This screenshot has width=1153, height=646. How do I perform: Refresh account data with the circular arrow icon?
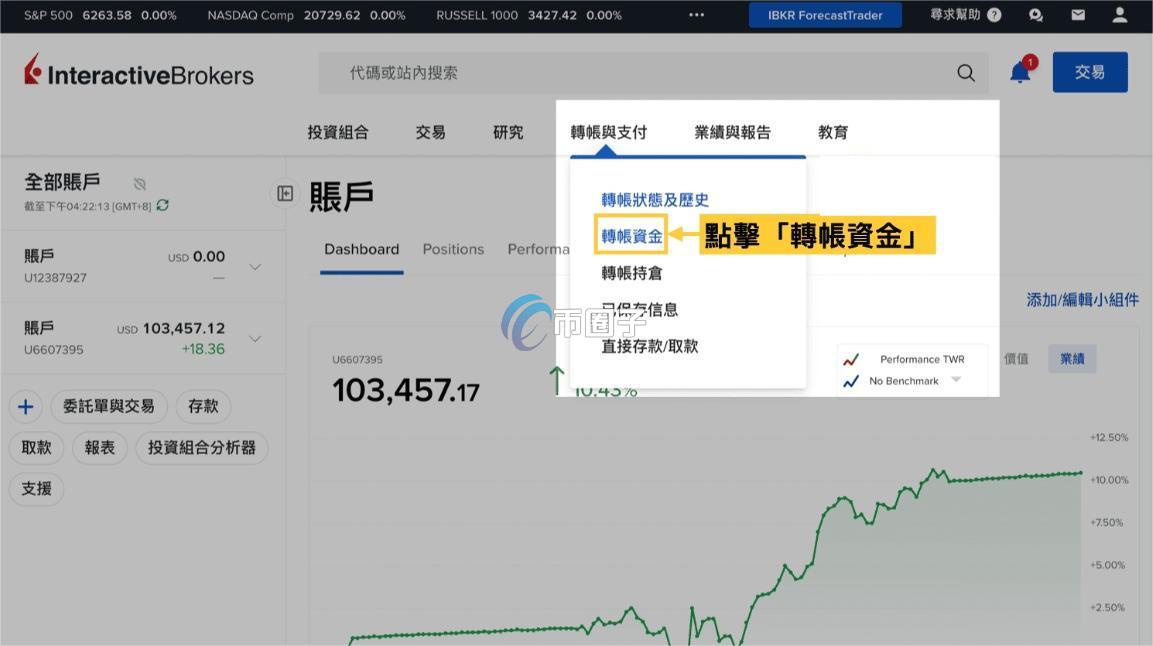pos(162,204)
